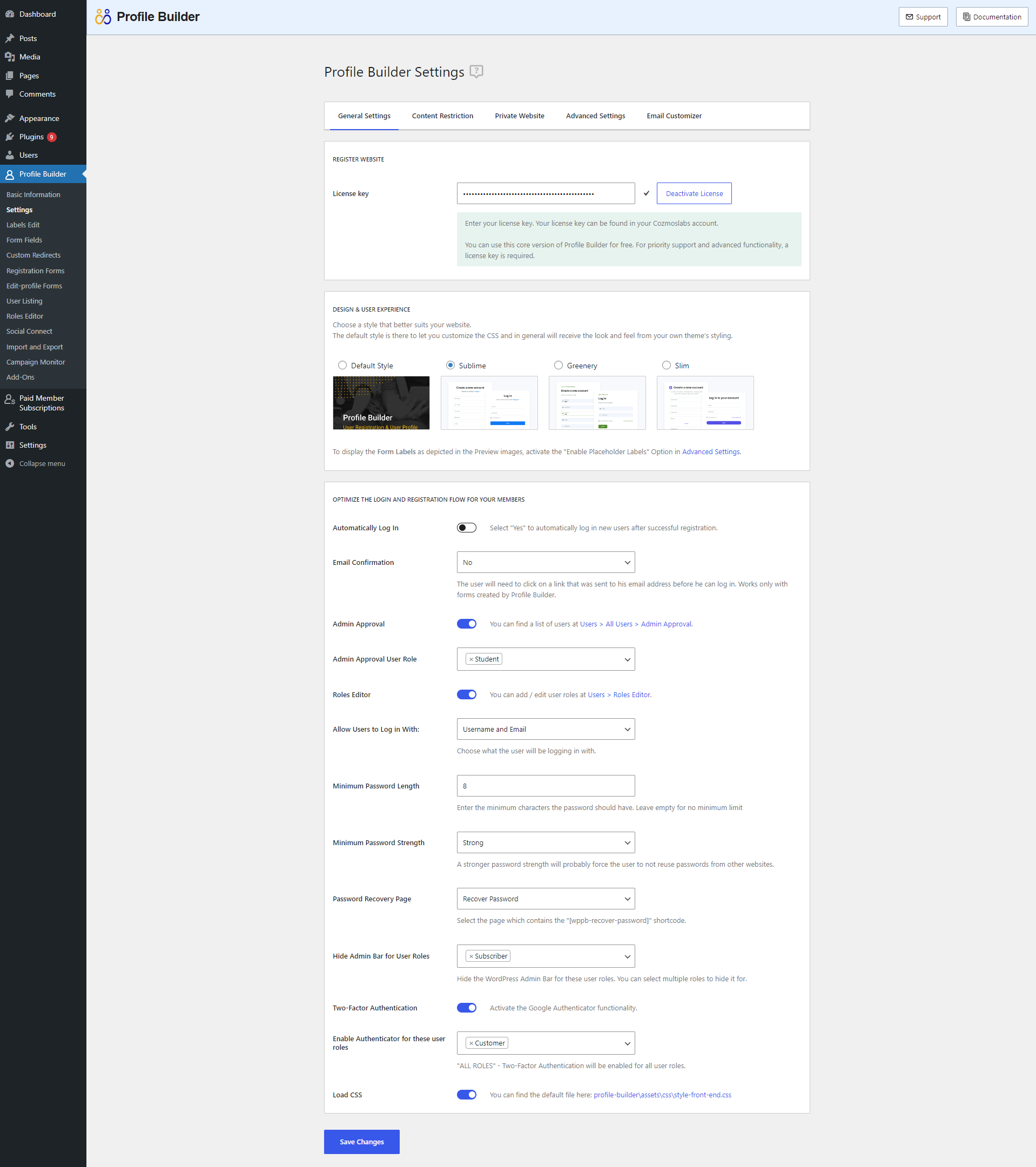Screen dimensions: 1036x1167
Task: Choose the Greenery style radio button
Action: pyautogui.click(x=558, y=365)
